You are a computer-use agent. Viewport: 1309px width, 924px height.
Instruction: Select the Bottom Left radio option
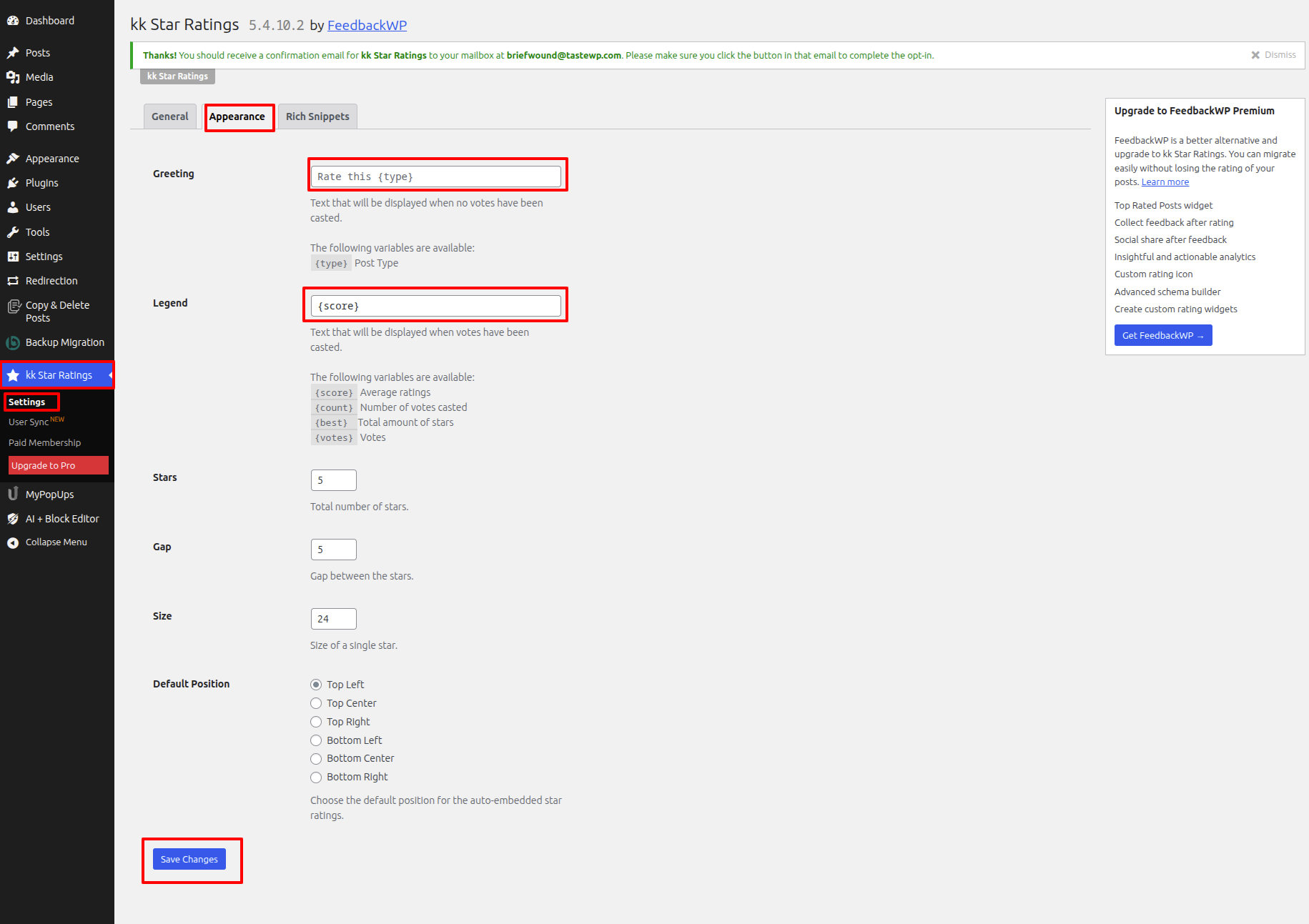316,740
